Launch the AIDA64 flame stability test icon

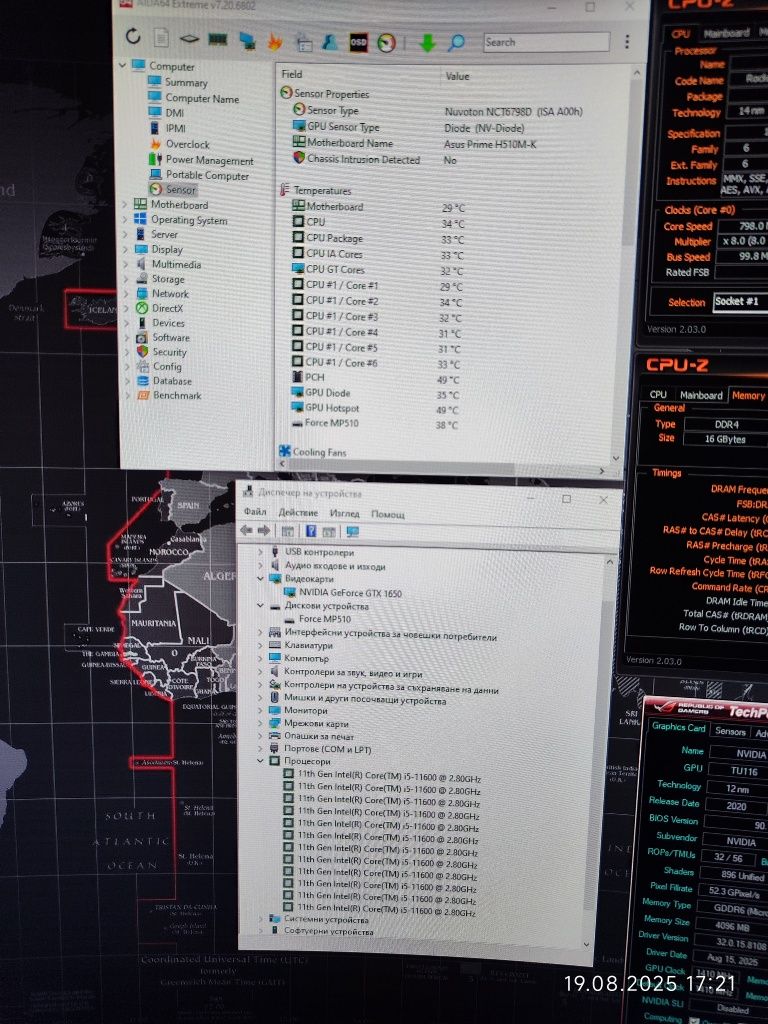click(x=275, y=41)
